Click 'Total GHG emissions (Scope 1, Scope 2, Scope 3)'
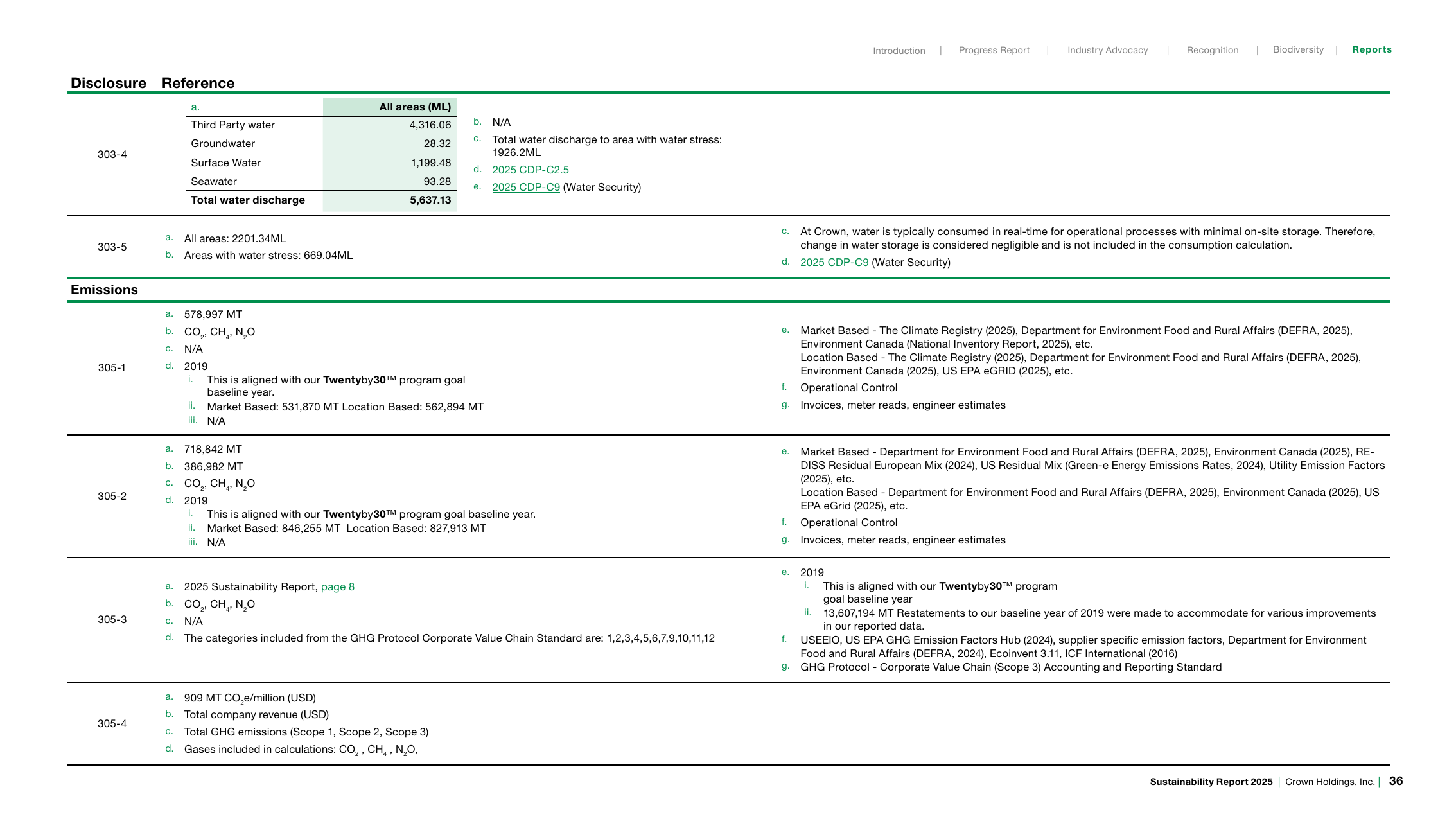The image size is (1456, 819). coord(306,732)
